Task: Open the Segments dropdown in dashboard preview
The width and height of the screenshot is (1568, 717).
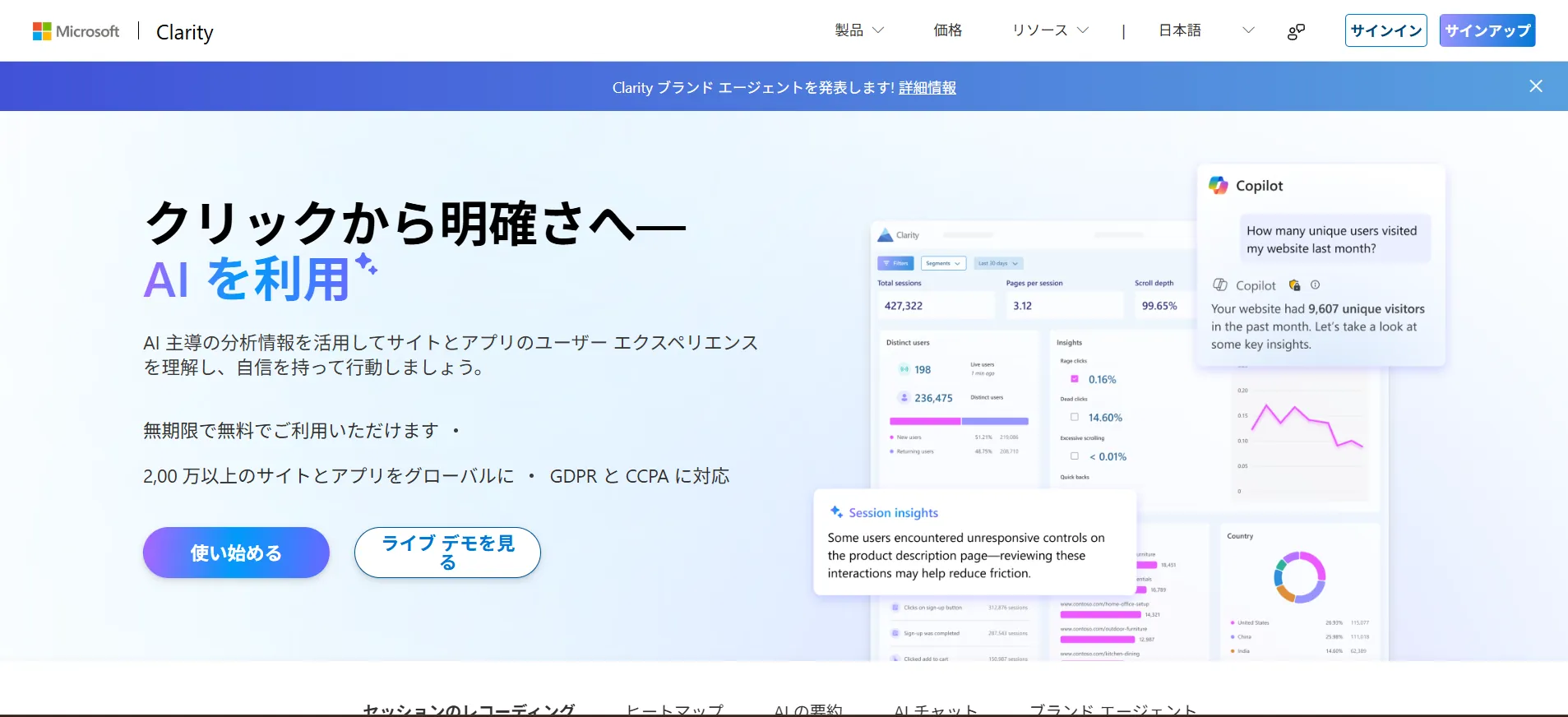Action: tap(943, 263)
